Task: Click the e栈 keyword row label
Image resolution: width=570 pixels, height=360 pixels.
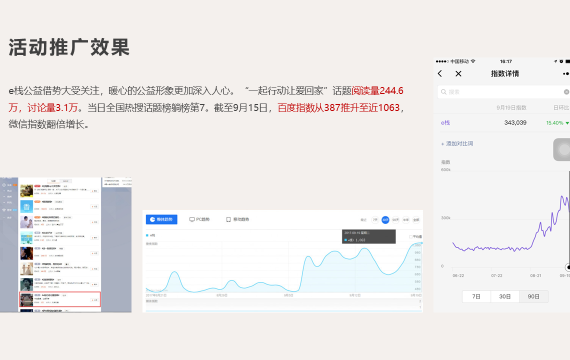Action: coord(445,123)
